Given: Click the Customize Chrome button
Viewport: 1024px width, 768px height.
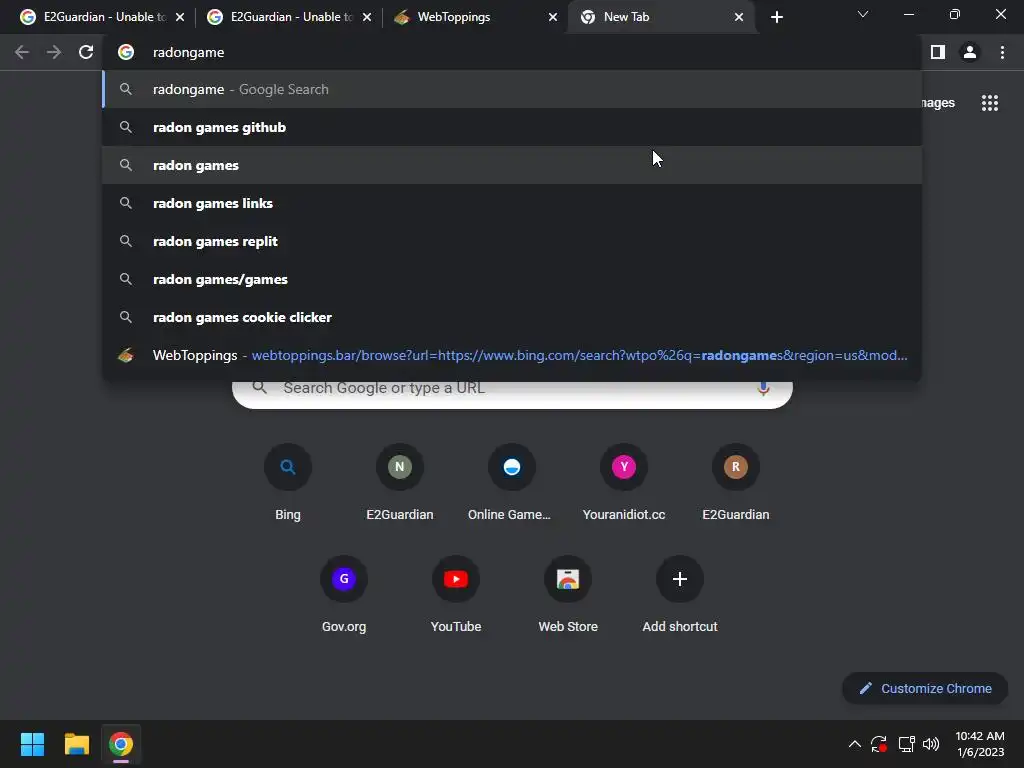Looking at the screenshot, I should 925,688.
